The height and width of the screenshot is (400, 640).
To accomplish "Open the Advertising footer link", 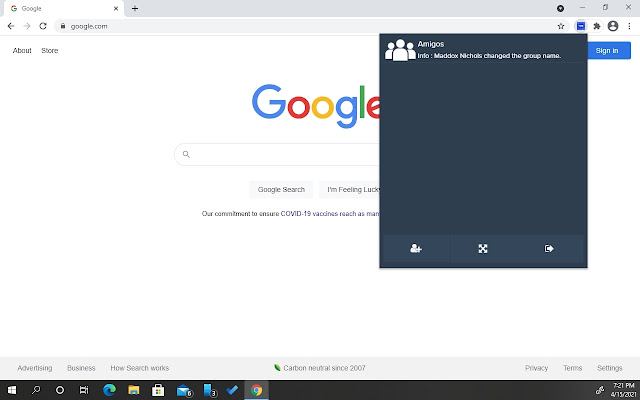I will point(35,368).
